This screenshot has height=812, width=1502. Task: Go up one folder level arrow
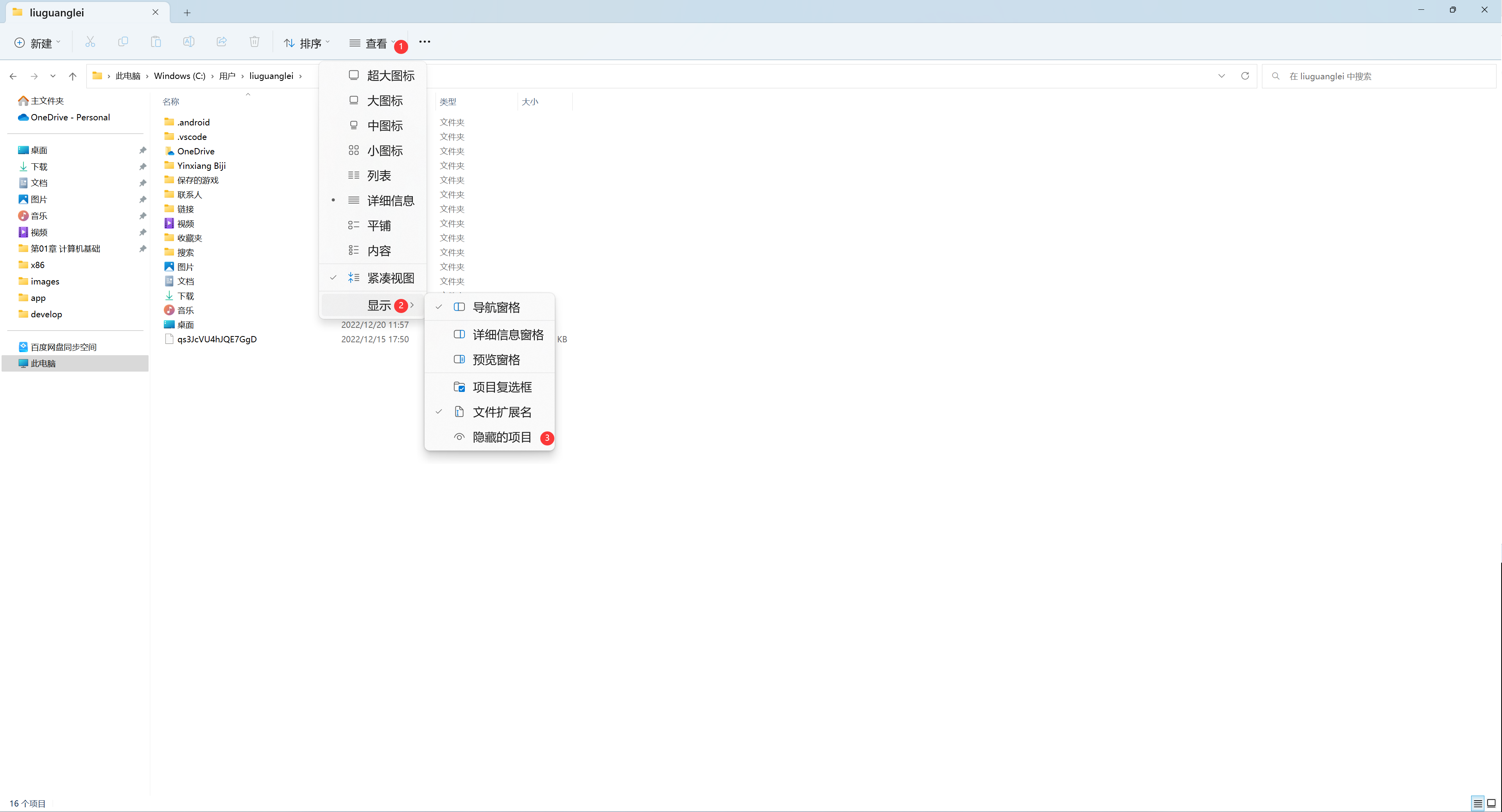point(72,76)
